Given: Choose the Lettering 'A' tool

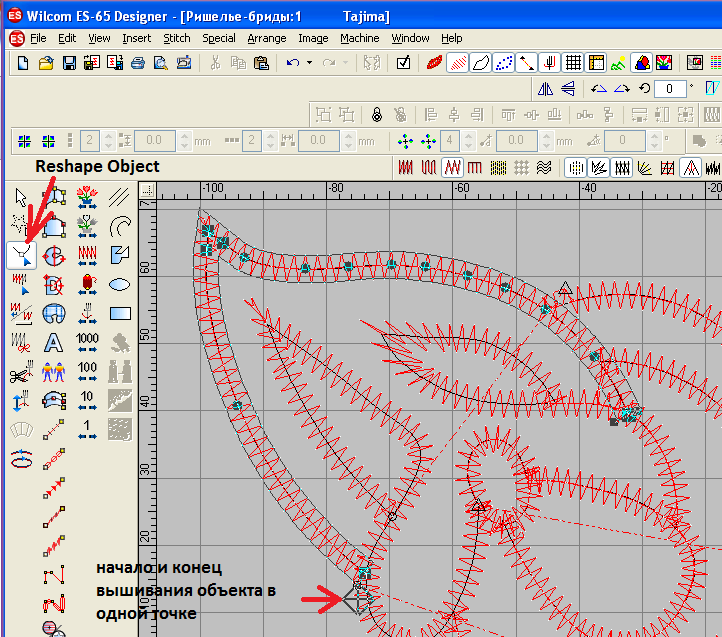Looking at the screenshot, I should 54,343.
